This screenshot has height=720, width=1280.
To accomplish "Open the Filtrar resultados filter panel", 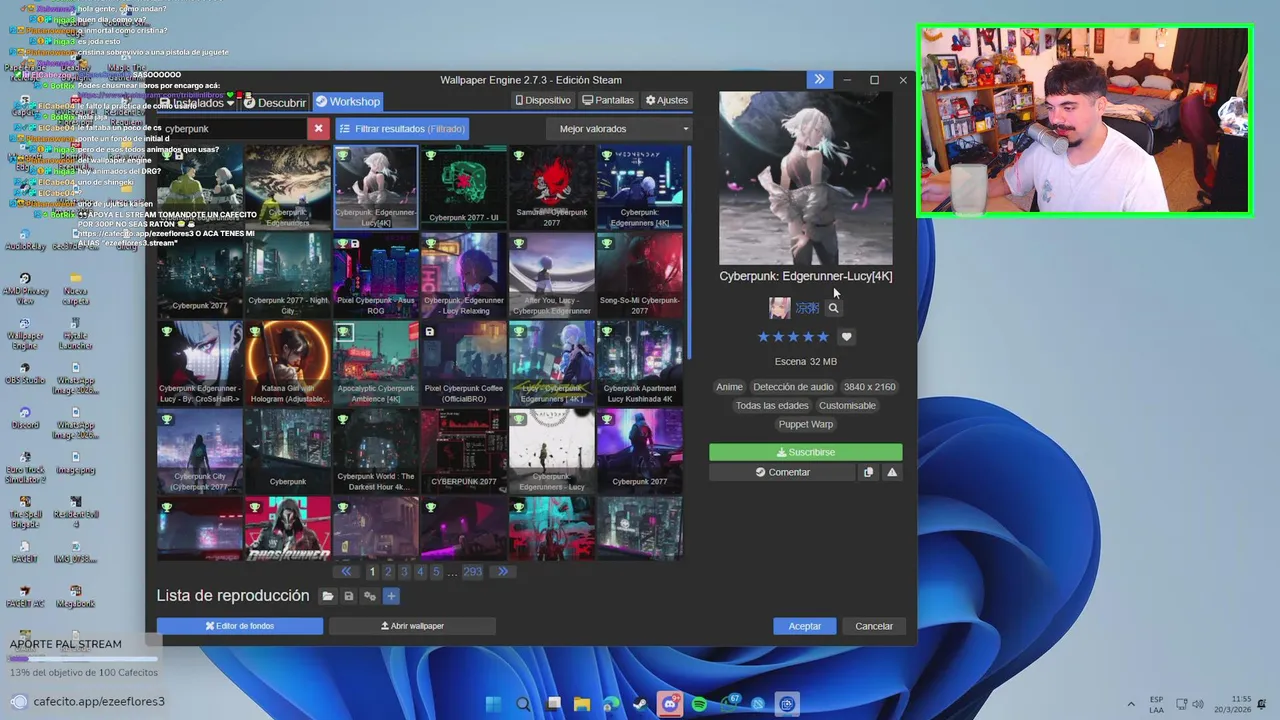I will click(x=402, y=129).
